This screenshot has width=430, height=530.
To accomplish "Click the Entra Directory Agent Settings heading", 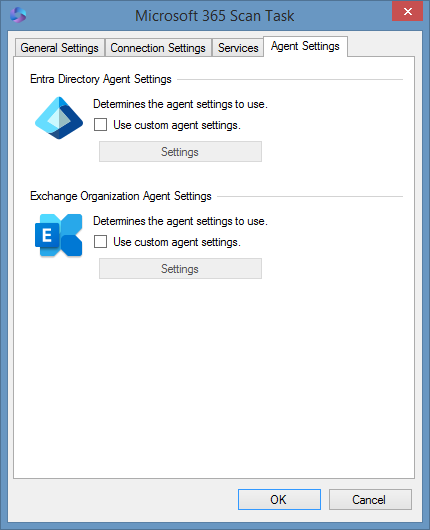I will coord(101,79).
